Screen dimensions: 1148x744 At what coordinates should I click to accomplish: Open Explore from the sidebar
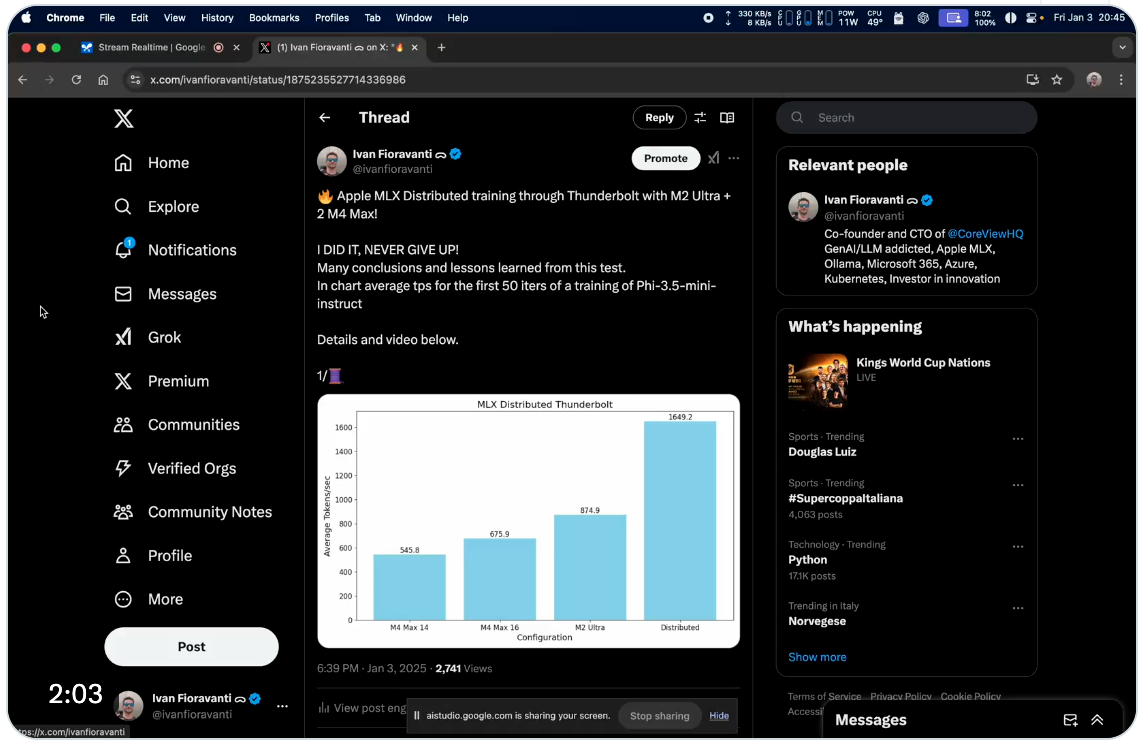coord(156,207)
